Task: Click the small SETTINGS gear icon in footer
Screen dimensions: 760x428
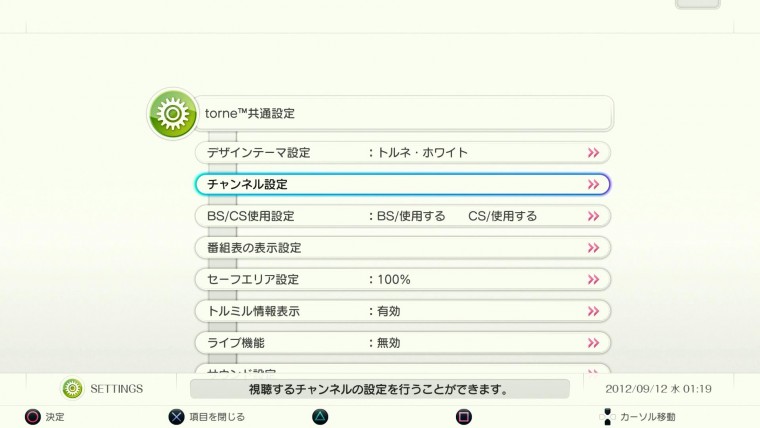Action: [72, 389]
